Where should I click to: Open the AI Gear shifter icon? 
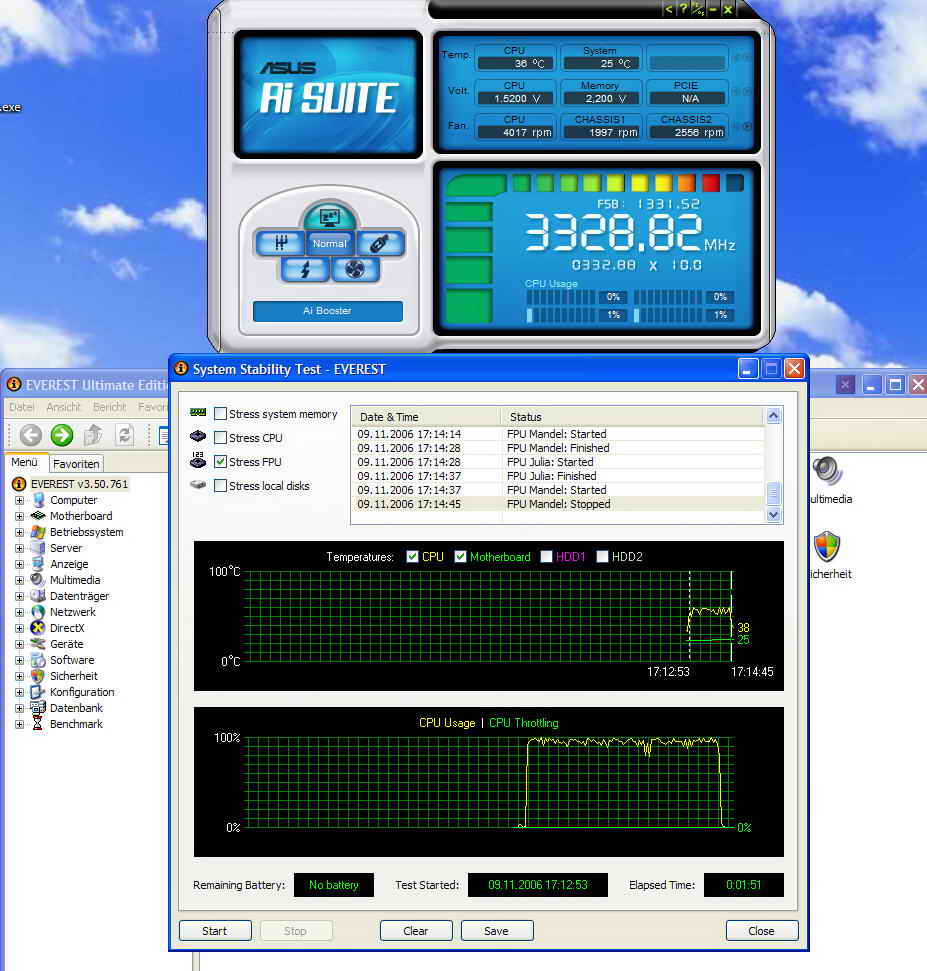coord(281,243)
